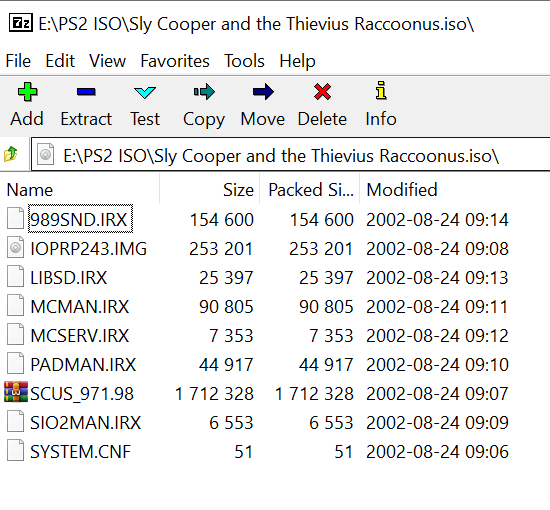Image resolution: width=550 pixels, height=510 pixels.
Task: Open the Tools menu
Action: coord(244,61)
